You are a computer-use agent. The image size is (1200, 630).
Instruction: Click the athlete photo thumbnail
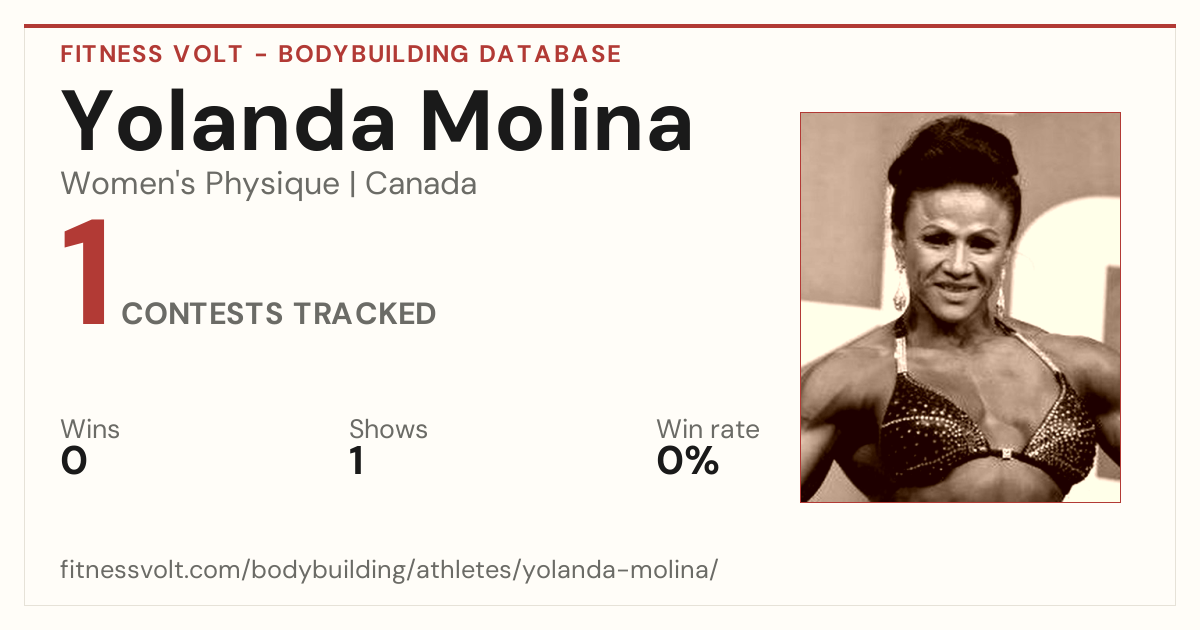pyautogui.click(x=960, y=307)
